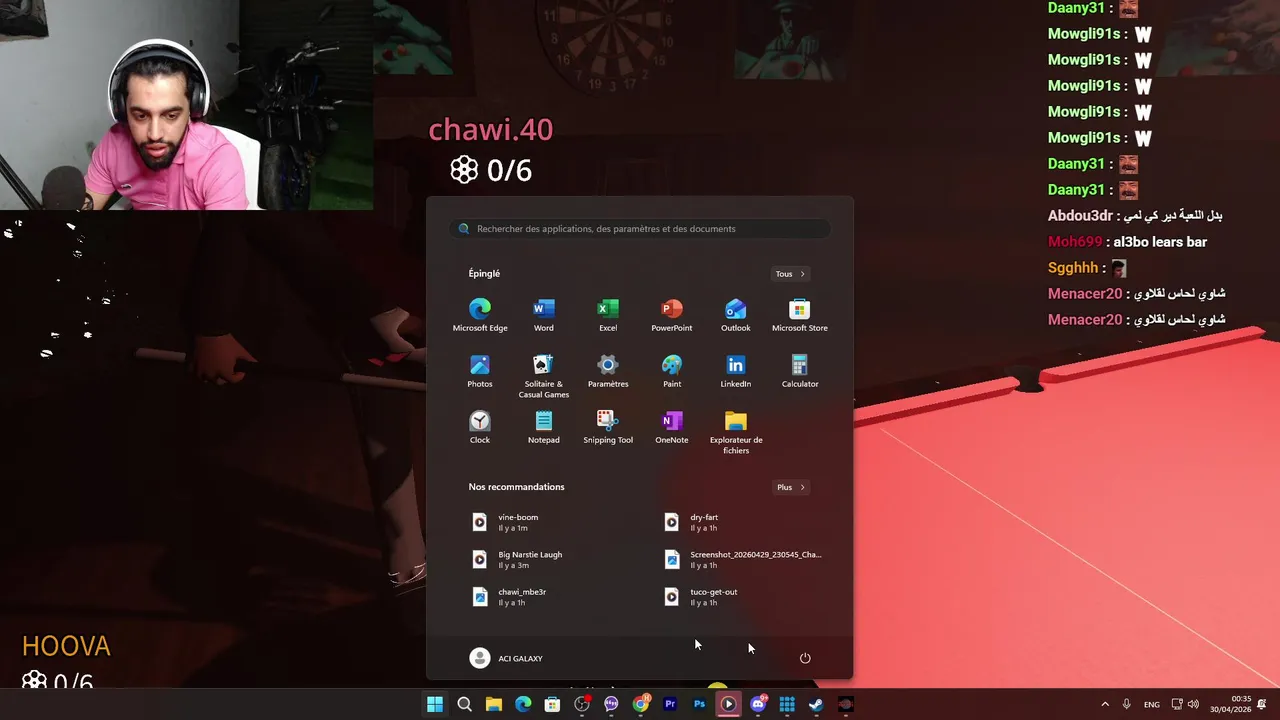The width and height of the screenshot is (1280, 720).
Task: Open the Snipping Tool
Action: tap(608, 427)
